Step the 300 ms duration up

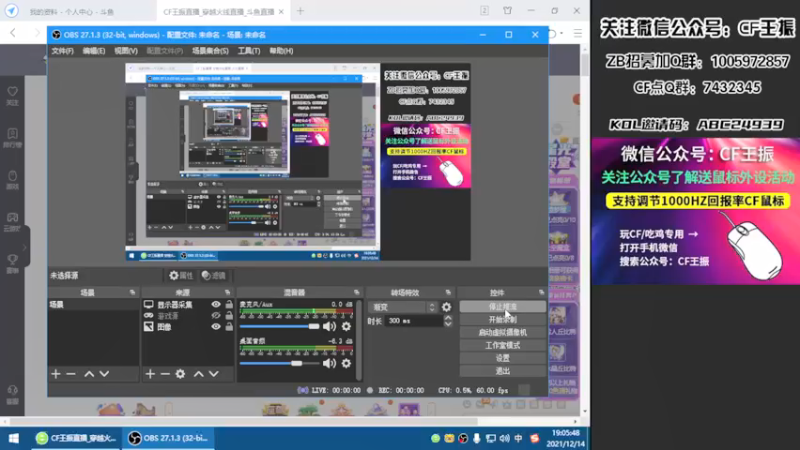point(448,318)
